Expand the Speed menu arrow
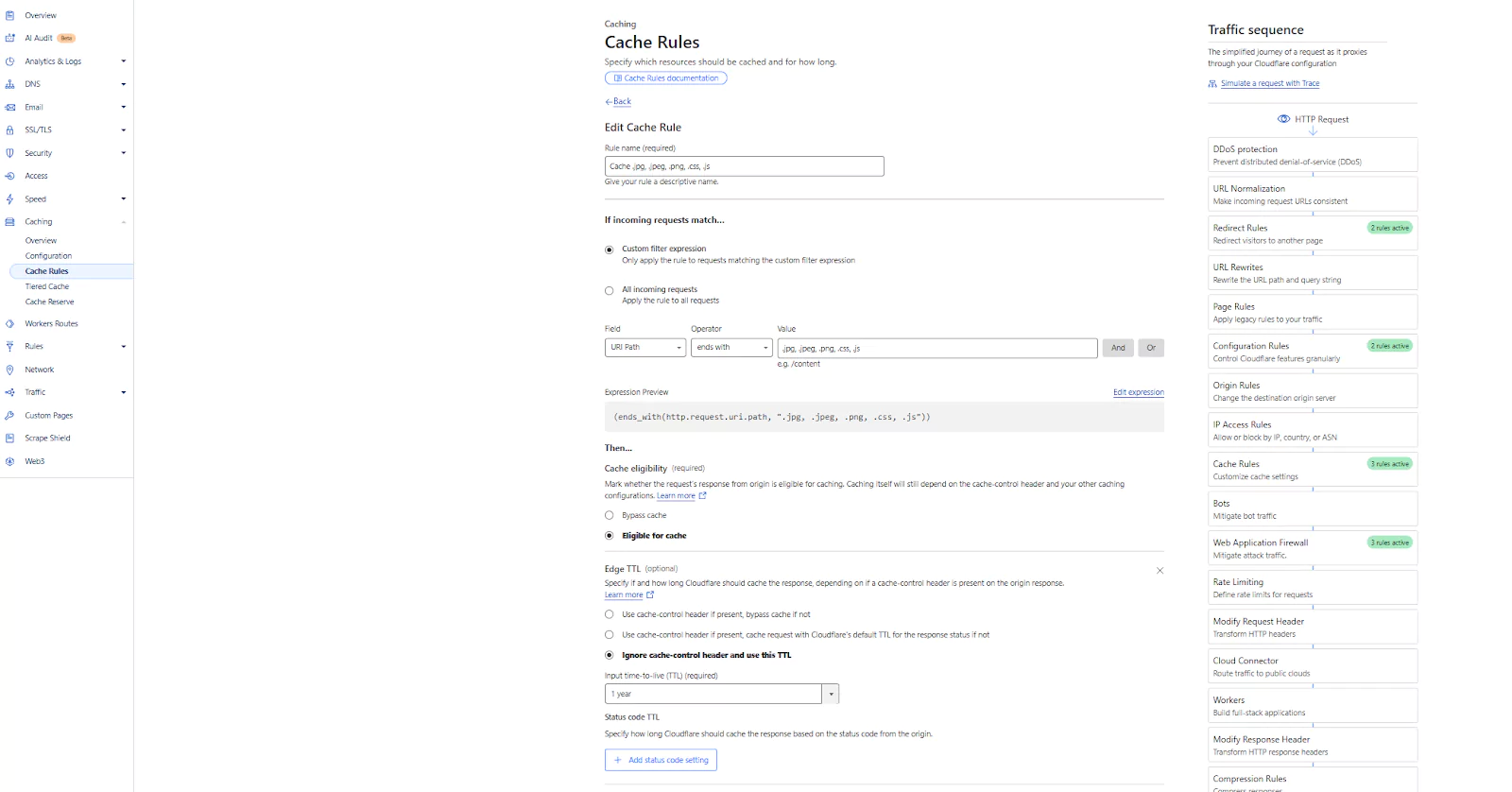The image size is (1512, 792). point(123,198)
